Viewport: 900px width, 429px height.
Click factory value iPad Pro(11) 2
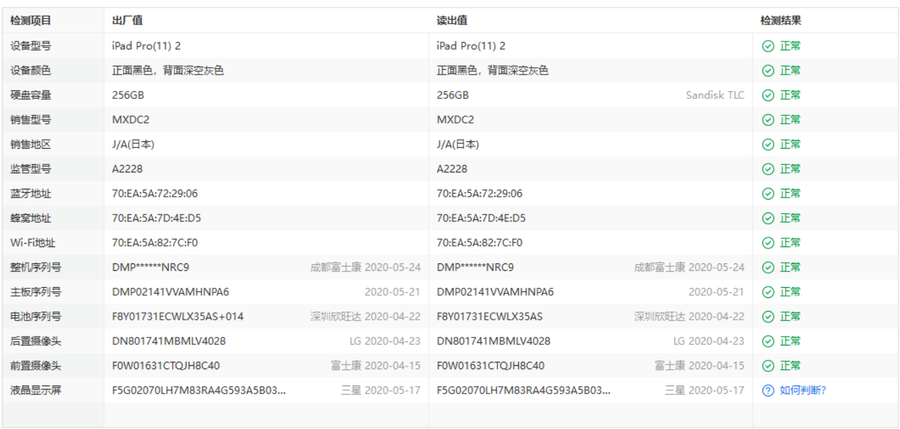146,46
